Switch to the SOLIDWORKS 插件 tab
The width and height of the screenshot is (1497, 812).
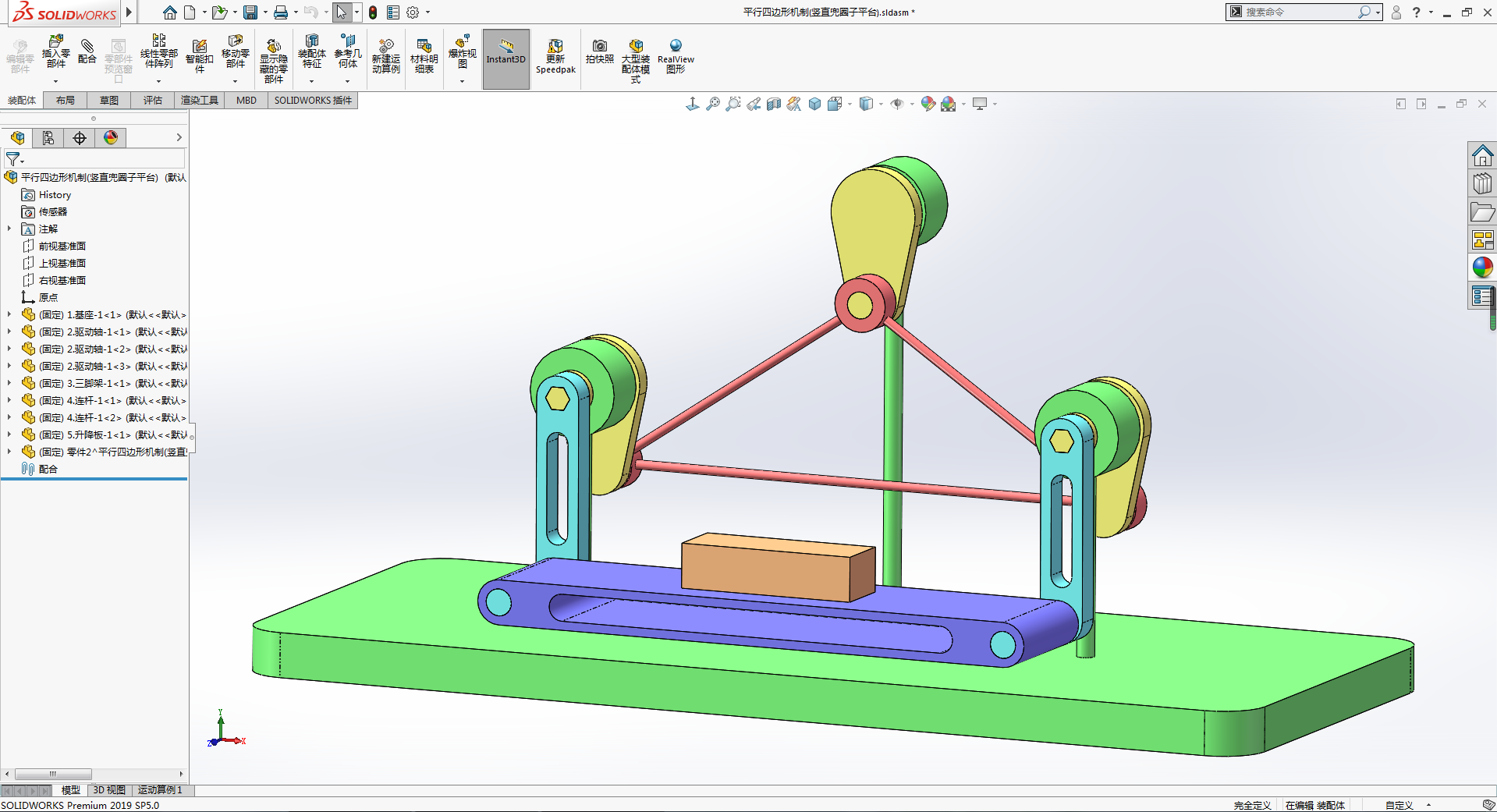tap(313, 100)
